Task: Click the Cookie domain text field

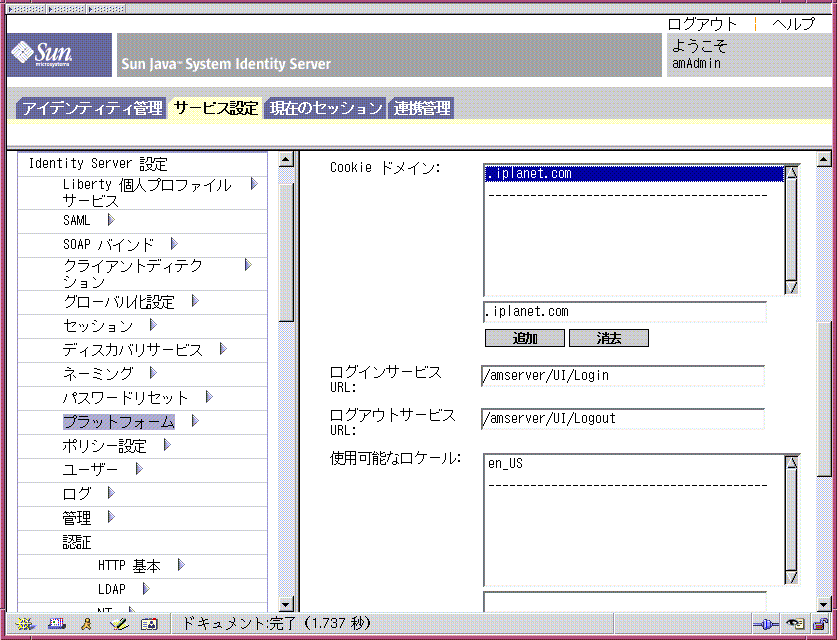Action: 625,312
